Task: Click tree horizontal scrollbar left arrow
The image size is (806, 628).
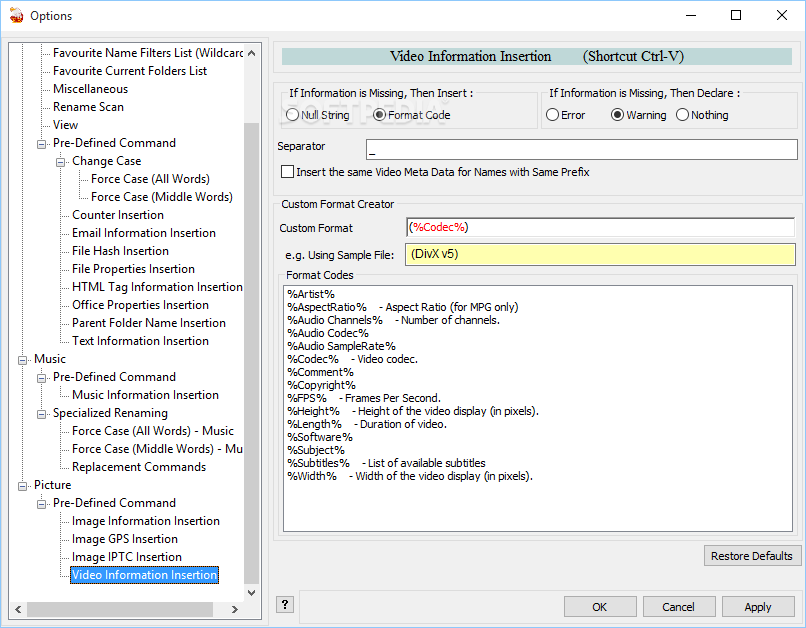Action: point(18,609)
